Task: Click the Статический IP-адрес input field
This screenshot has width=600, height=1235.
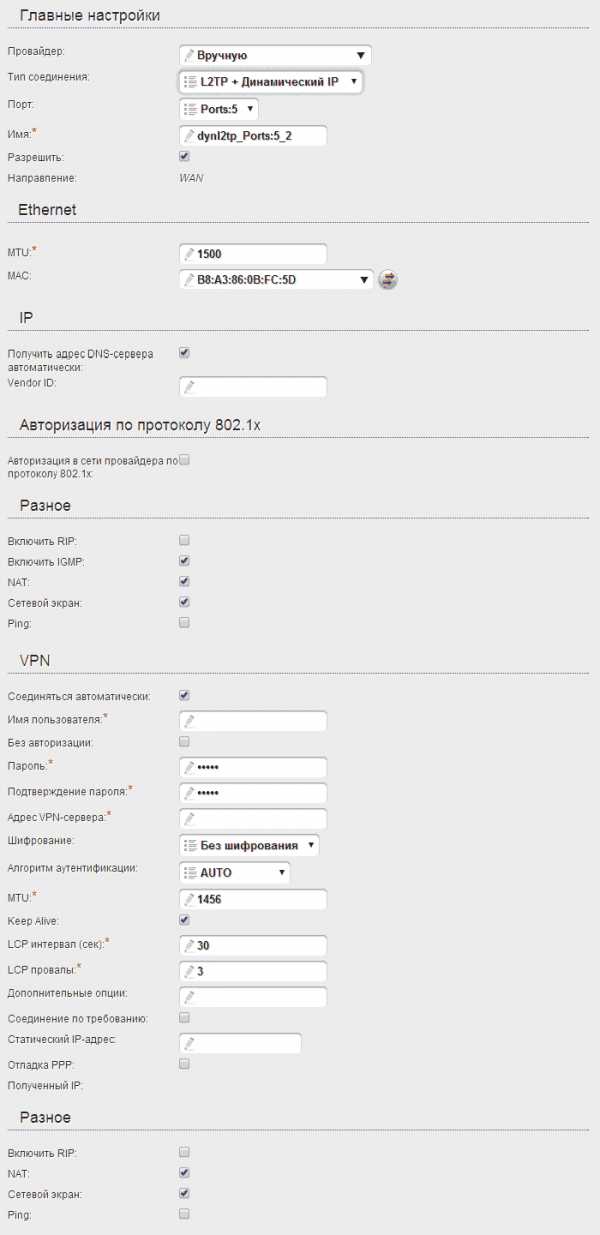Action: pyautogui.click(x=240, y=1043)
